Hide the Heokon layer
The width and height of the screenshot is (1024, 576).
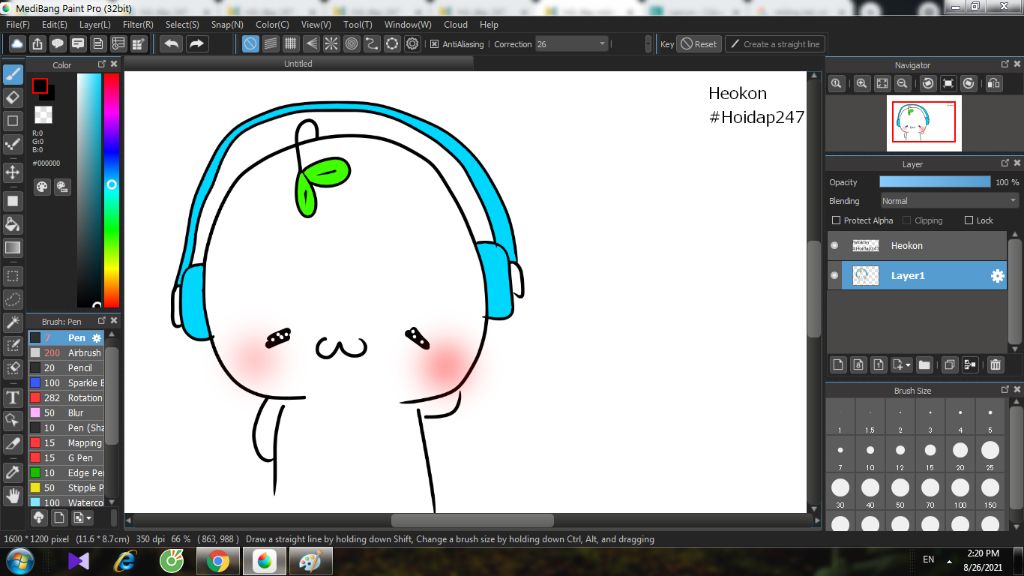(834, 246)
